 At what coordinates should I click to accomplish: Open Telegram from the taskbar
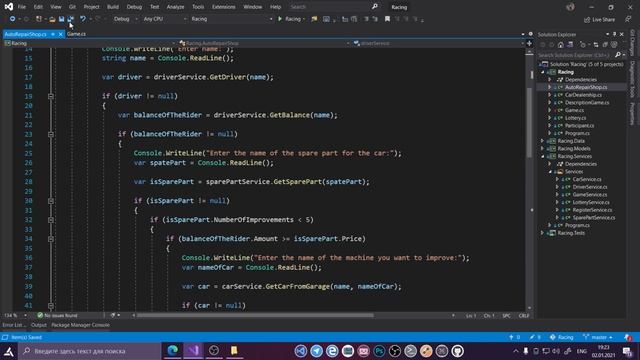click(x=316, y=351)
